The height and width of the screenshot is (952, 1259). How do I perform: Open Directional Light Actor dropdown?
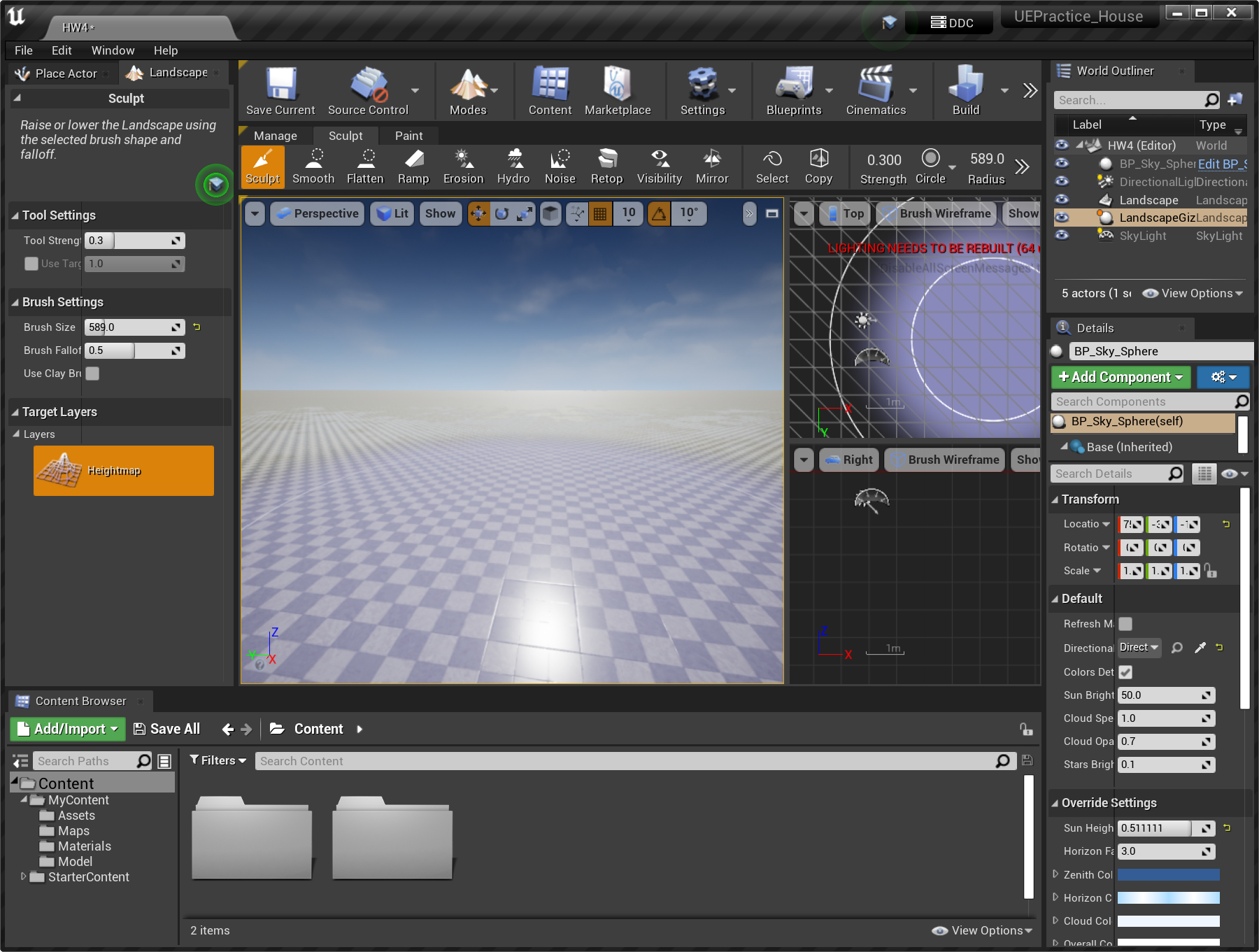pos(1139,648)
